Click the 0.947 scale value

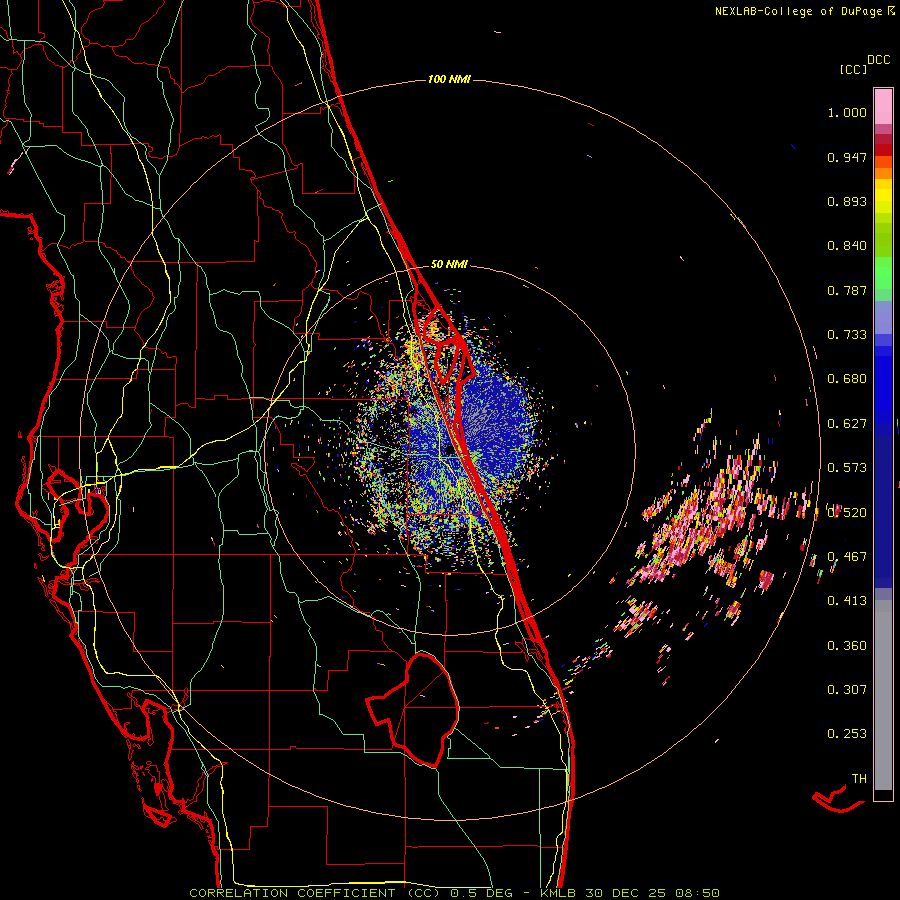click(847, 157)
